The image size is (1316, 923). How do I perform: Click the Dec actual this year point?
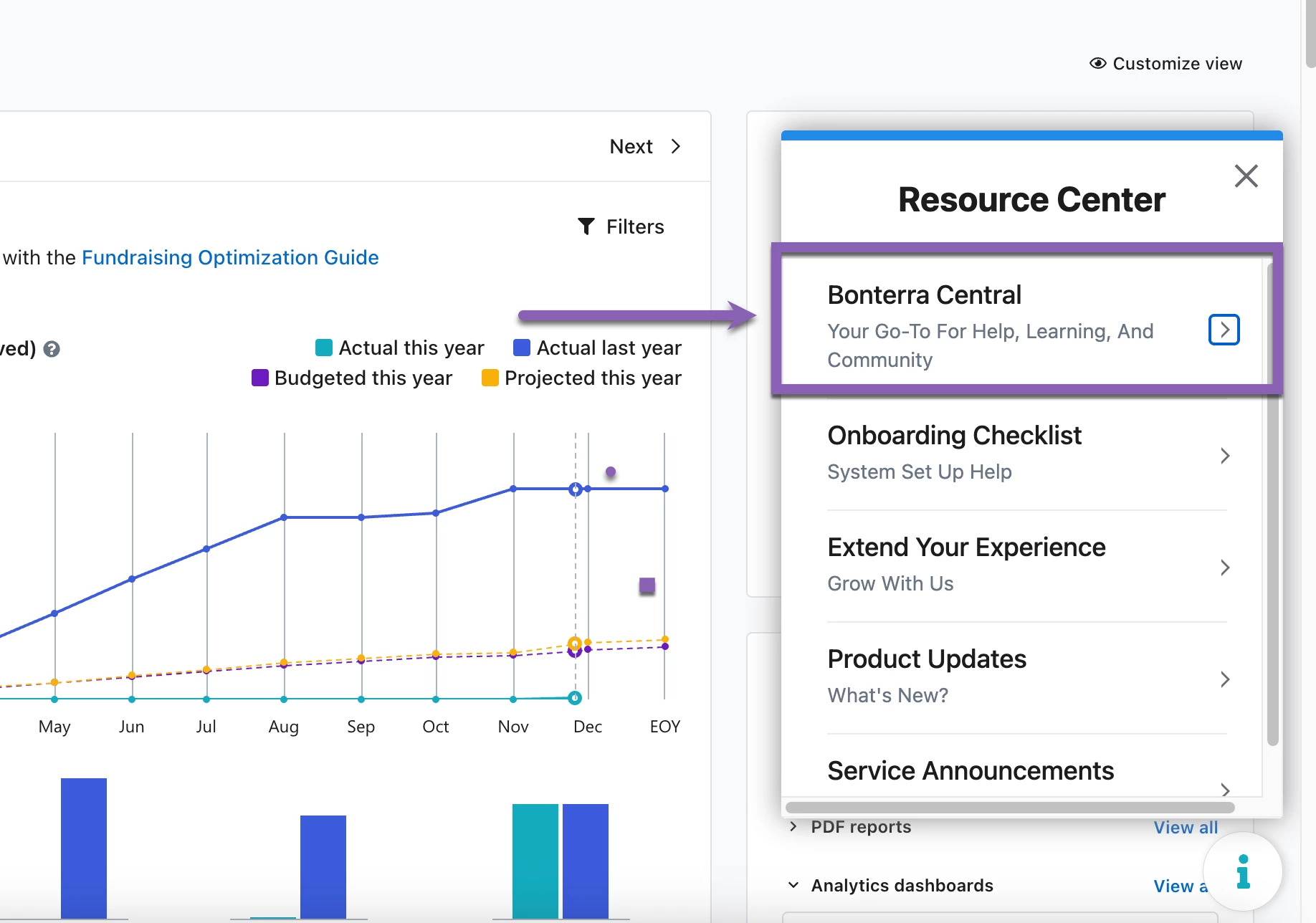tap(575, 697)
